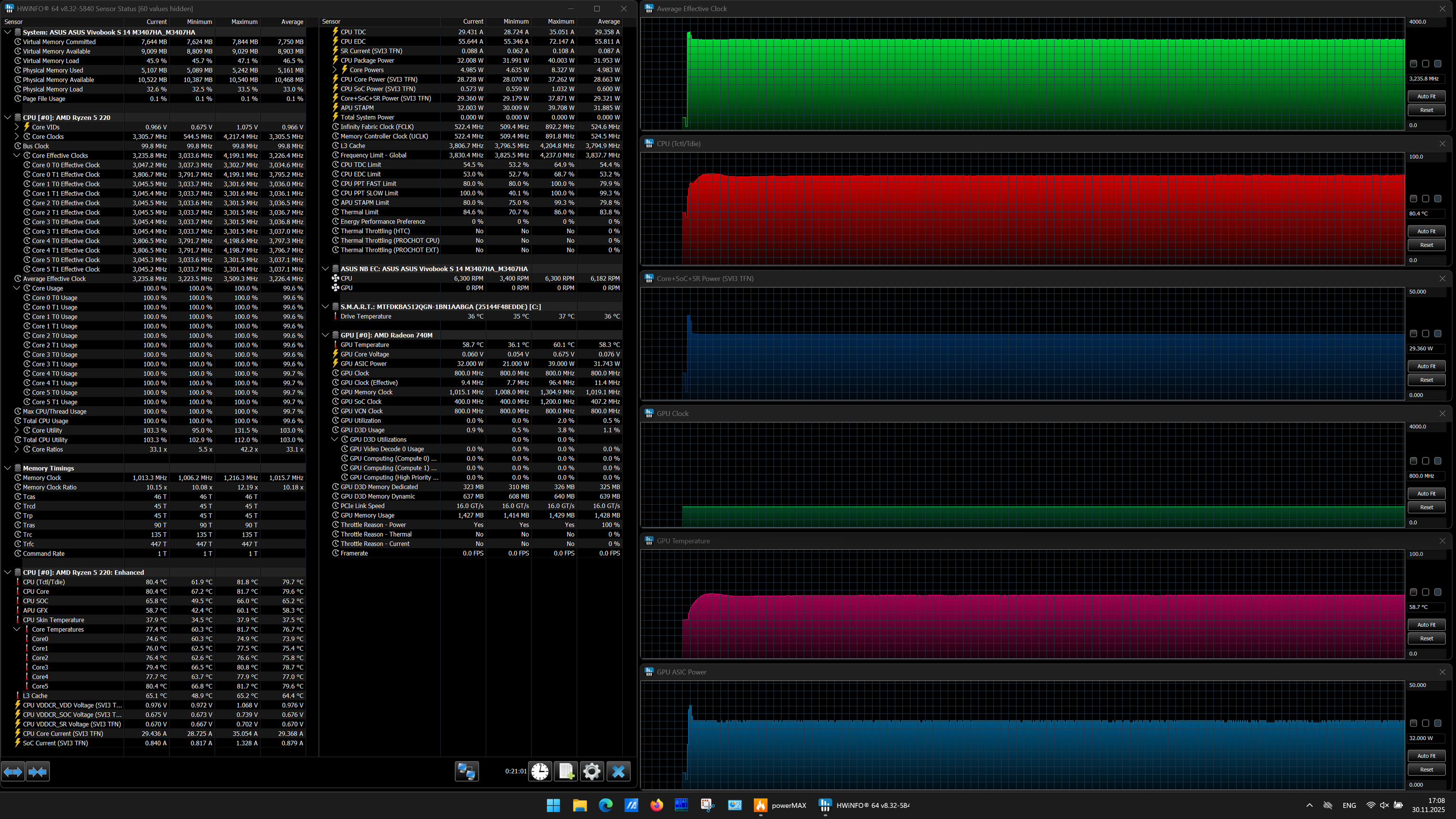Viewport: 1456px width, 819px height.
Task: Click the clock icon to reset elapsed time
Action: [540, 771]
